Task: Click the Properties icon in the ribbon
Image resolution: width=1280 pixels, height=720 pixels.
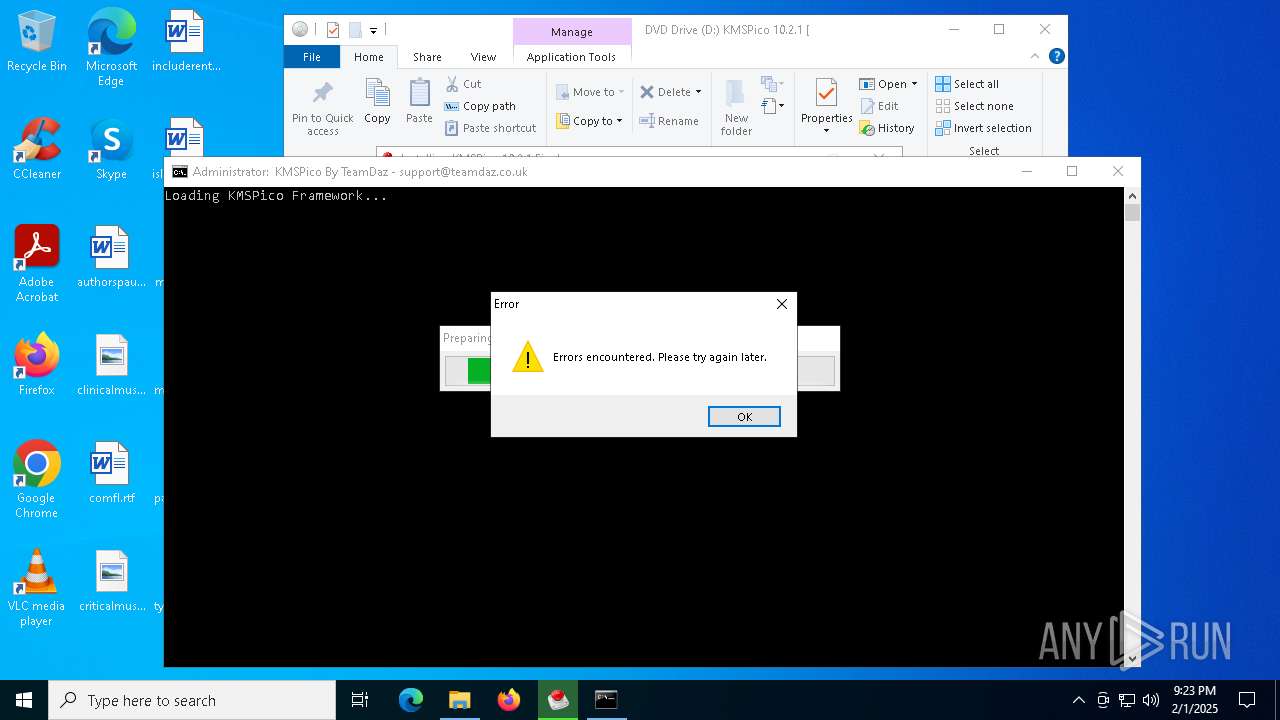Action: point(826,93)
